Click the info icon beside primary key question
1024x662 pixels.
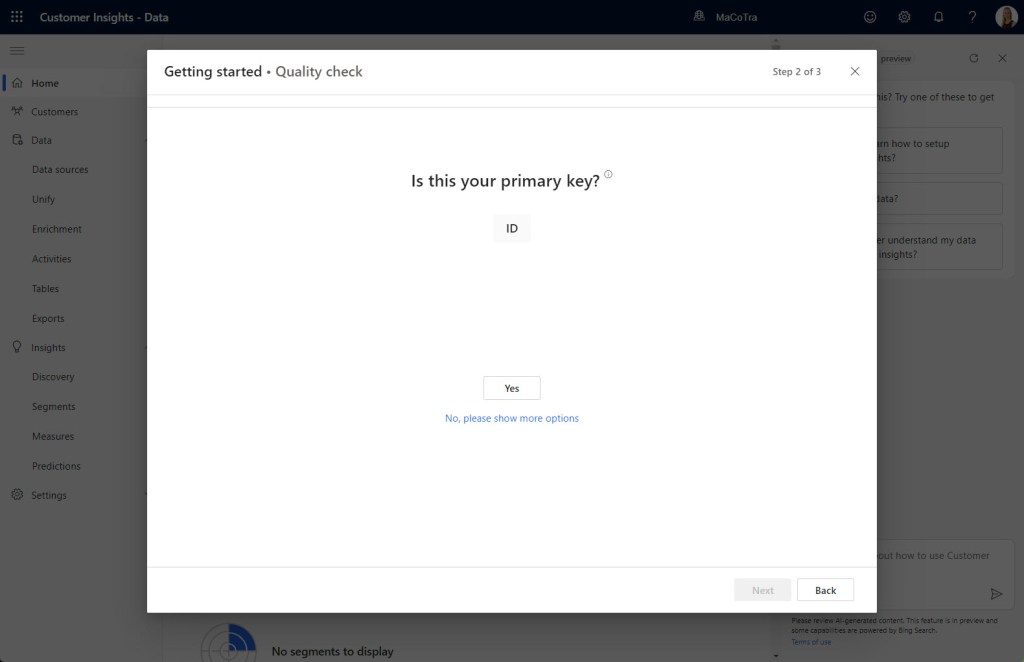click(608, 175)
